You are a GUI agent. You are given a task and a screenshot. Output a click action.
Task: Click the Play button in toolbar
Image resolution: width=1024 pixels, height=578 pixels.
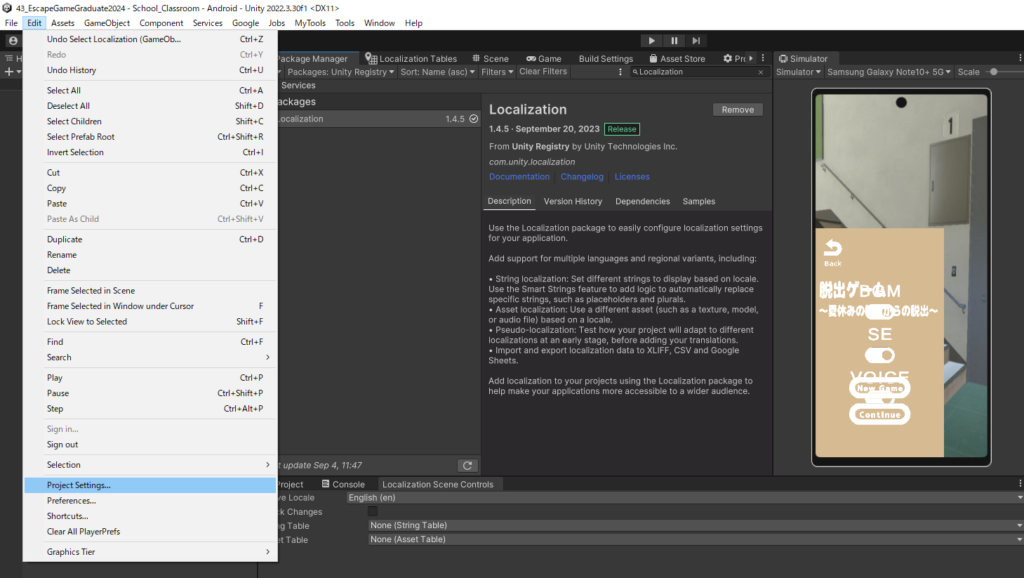(x=651, y=40)
